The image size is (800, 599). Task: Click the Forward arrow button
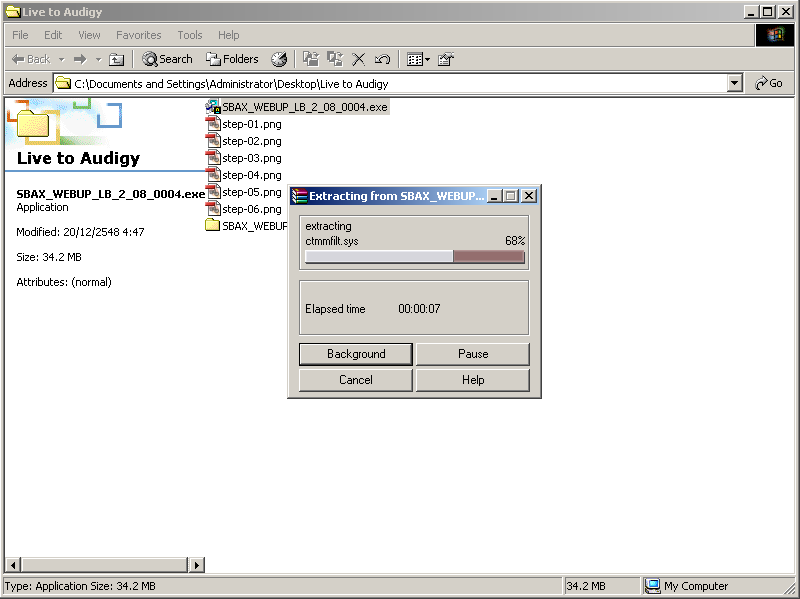click(x=80, y=59)
